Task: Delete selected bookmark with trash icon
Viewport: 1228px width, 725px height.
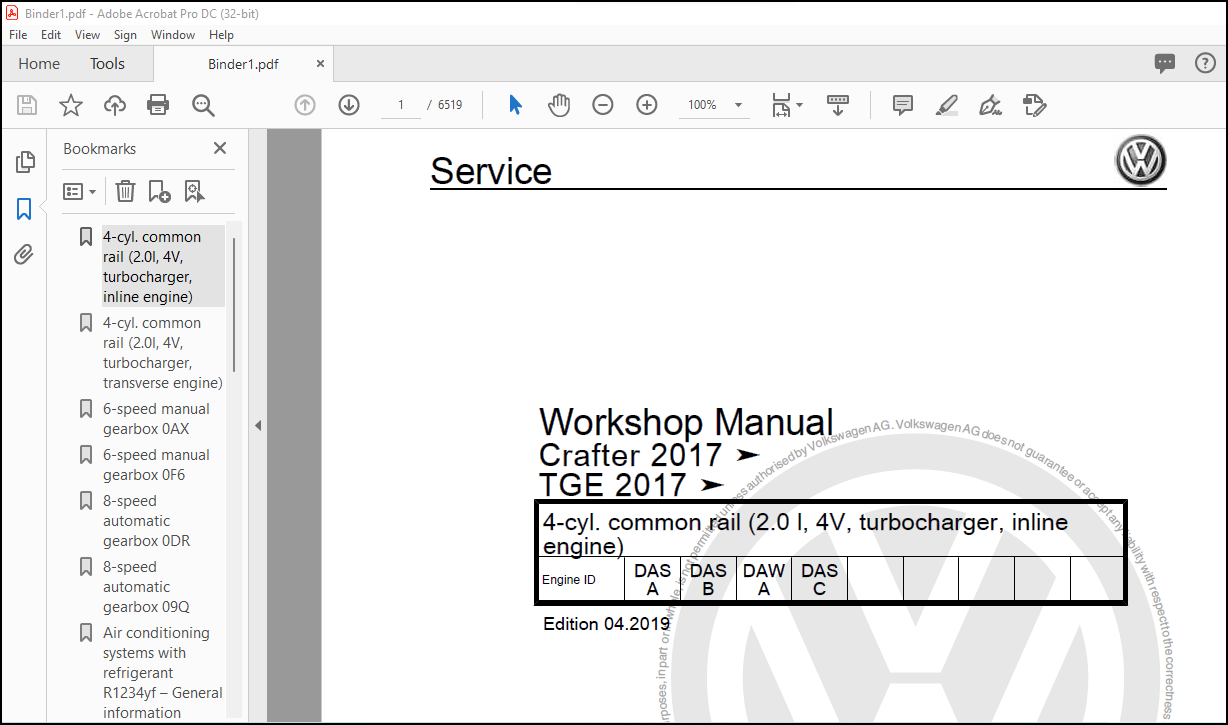Action: [x=125, y=191]
